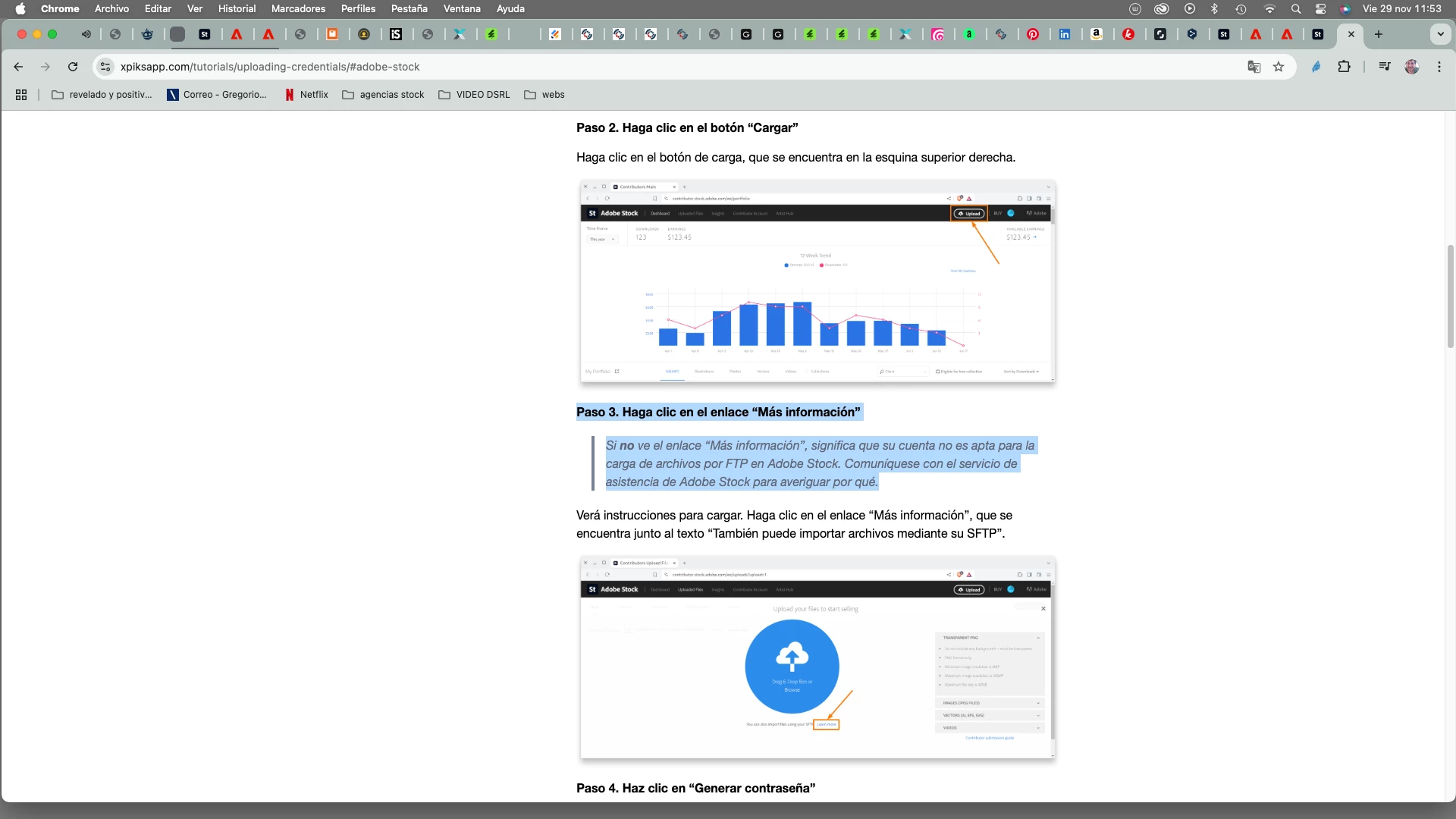Open the Marcadores menu
Screen dimensions: 1456x819
298,8
